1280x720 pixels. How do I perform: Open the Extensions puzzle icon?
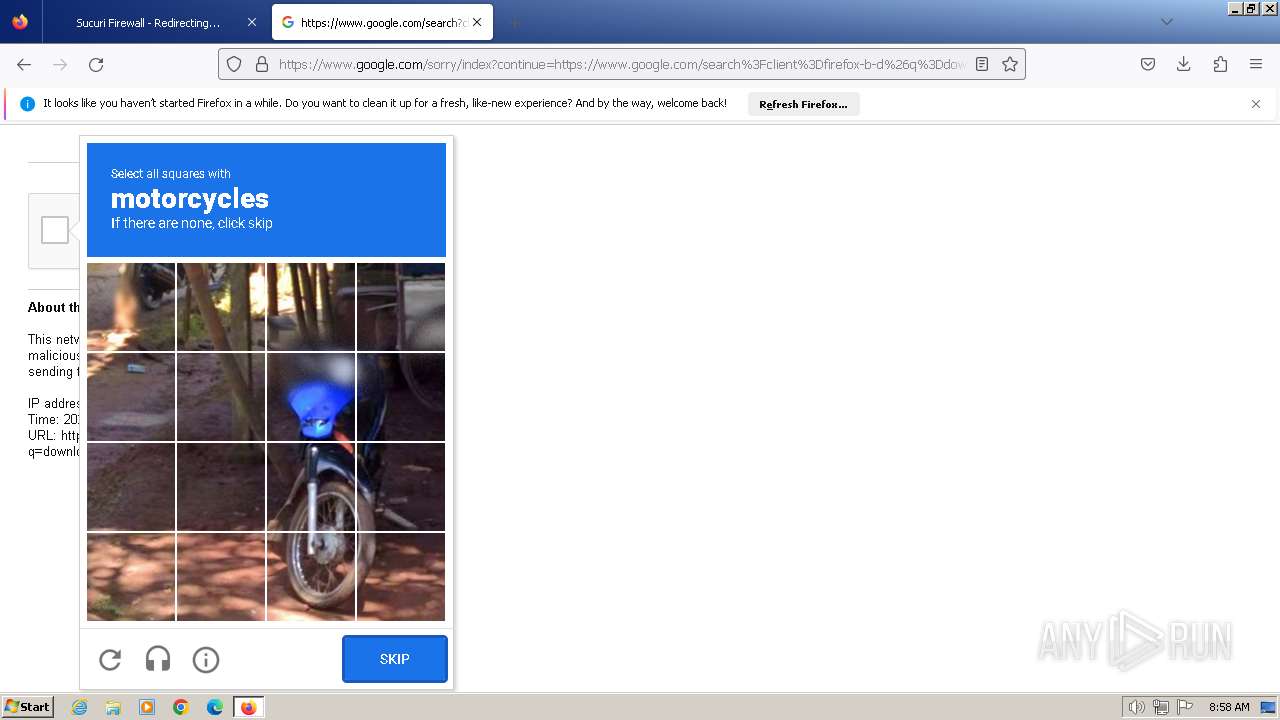[x=1220, y=64]
